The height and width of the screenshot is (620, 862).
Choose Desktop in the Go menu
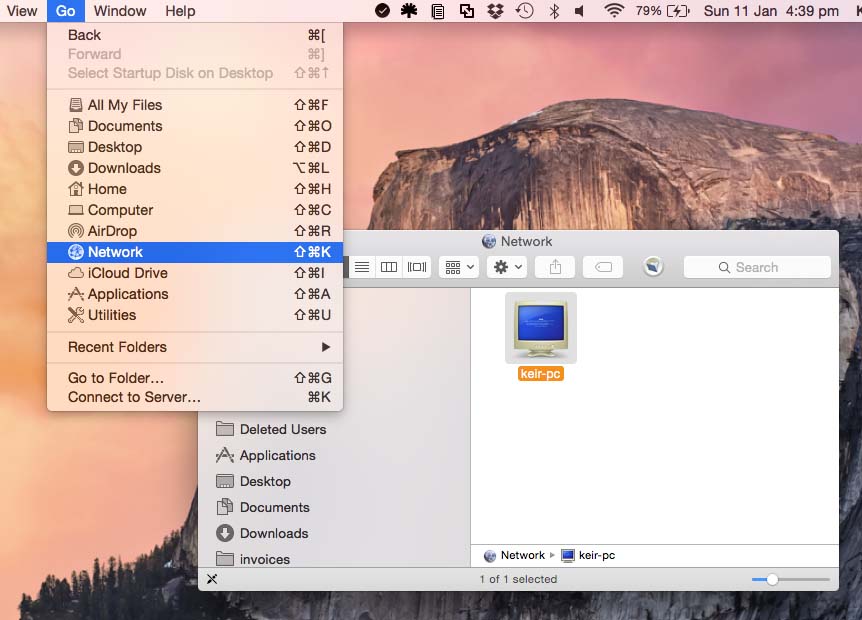pyautogui.click(x=195, y=147)
